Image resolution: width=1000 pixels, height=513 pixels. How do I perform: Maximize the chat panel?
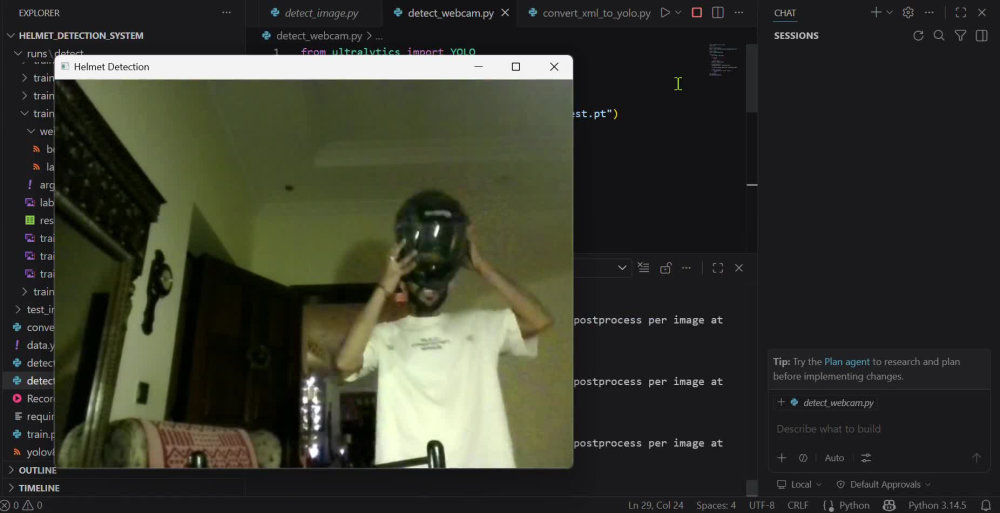960,13
